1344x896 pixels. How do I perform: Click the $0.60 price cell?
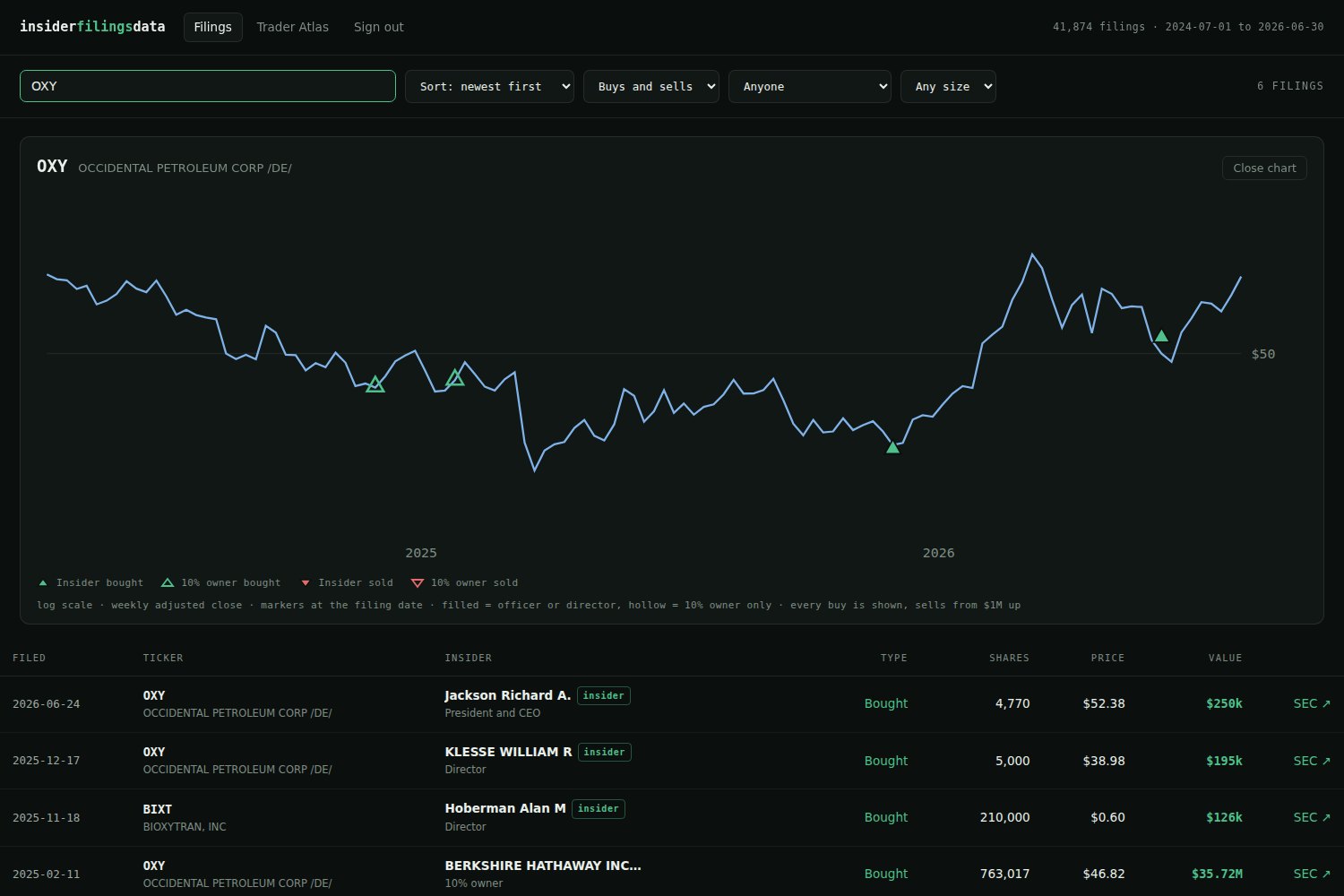(x=1108, y=817)
